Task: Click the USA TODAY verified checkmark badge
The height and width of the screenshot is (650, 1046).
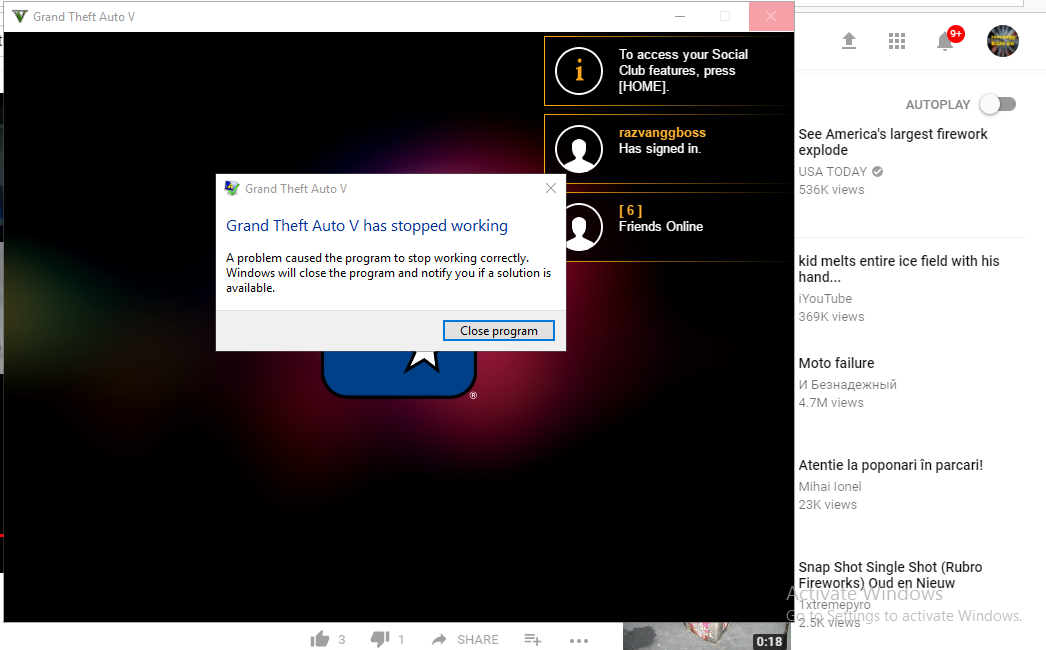Action: tap(878, 172)
